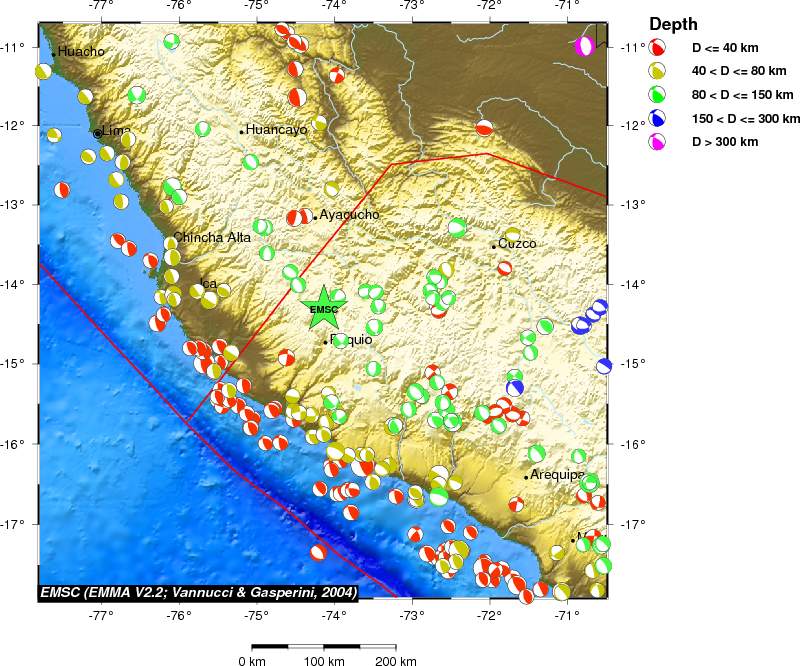This screenshot has width=800, height=666.
Task: Select the Cuzco city label
Action: coord(517,244)
